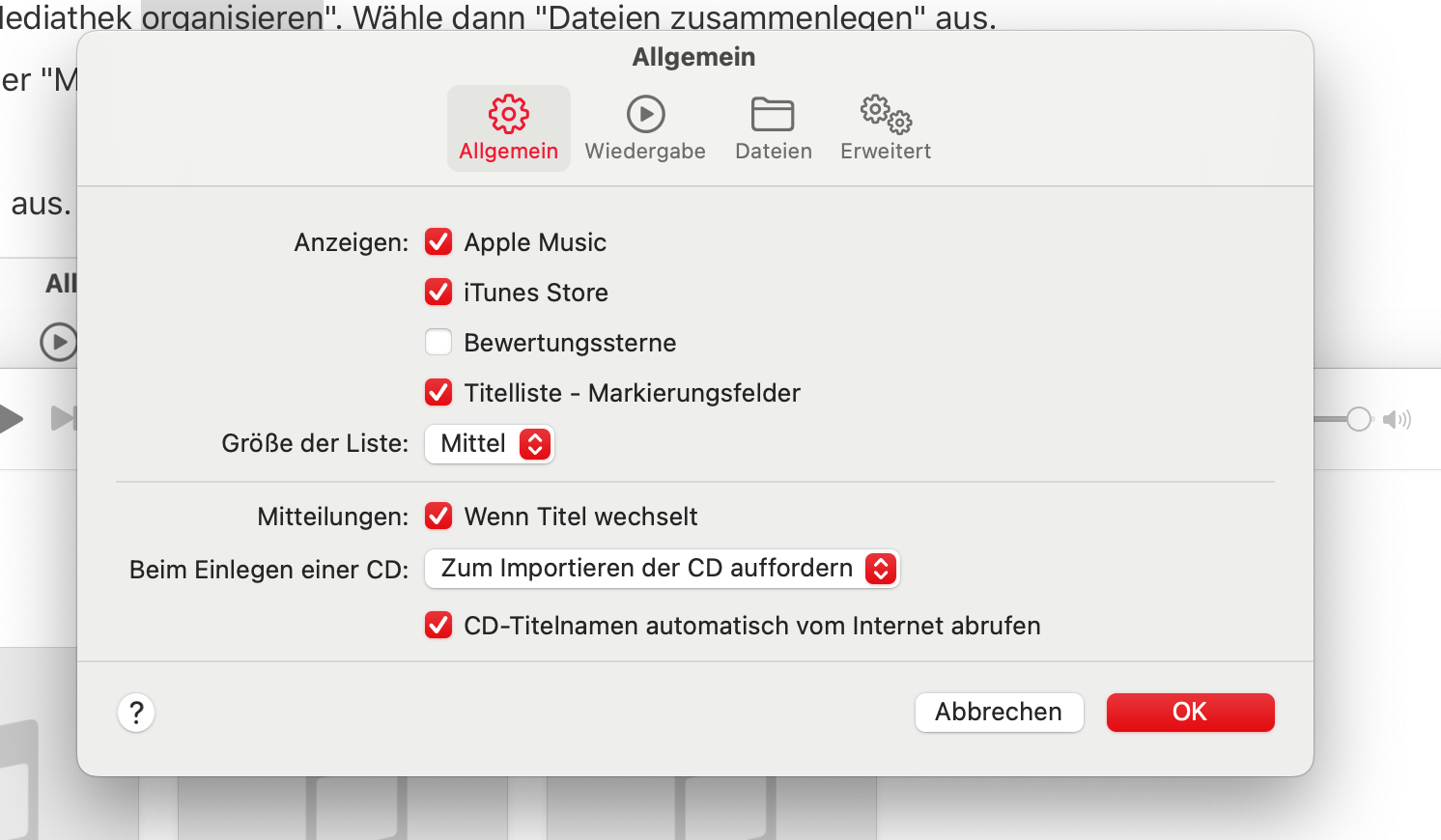Image resolution: width=1441 pixels, height=840 pixels.
Task: Open Erweitert advanced gears tab
Action: (x=886, y=127)
